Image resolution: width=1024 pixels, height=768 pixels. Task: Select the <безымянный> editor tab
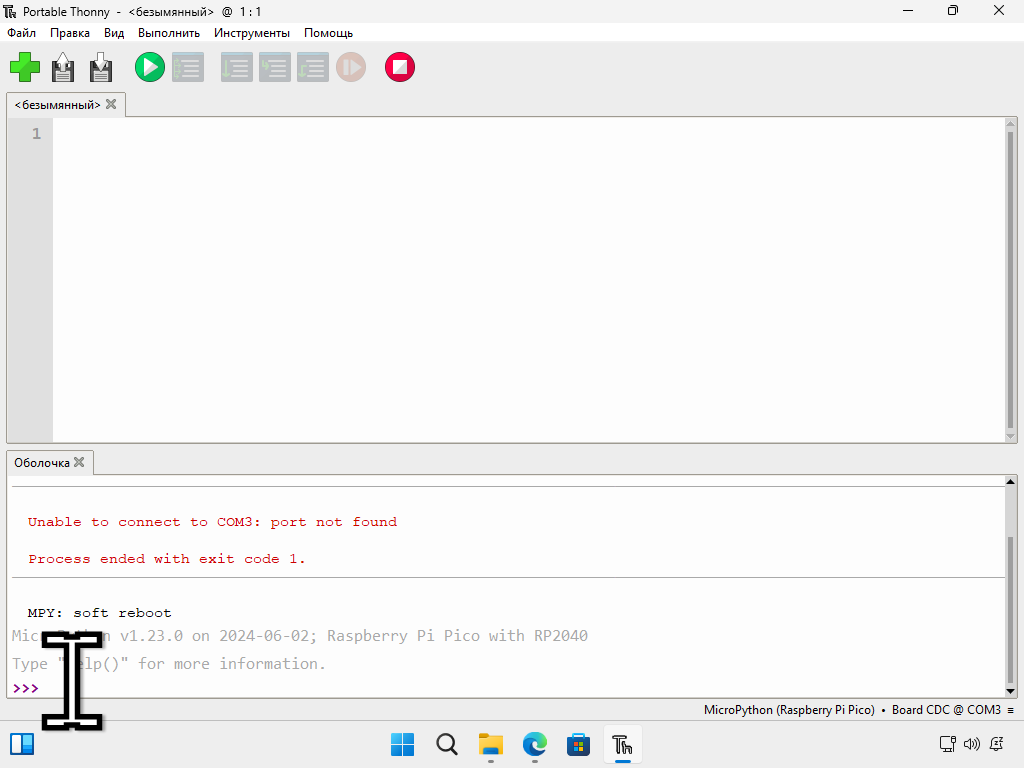click(x=57, y=104)
